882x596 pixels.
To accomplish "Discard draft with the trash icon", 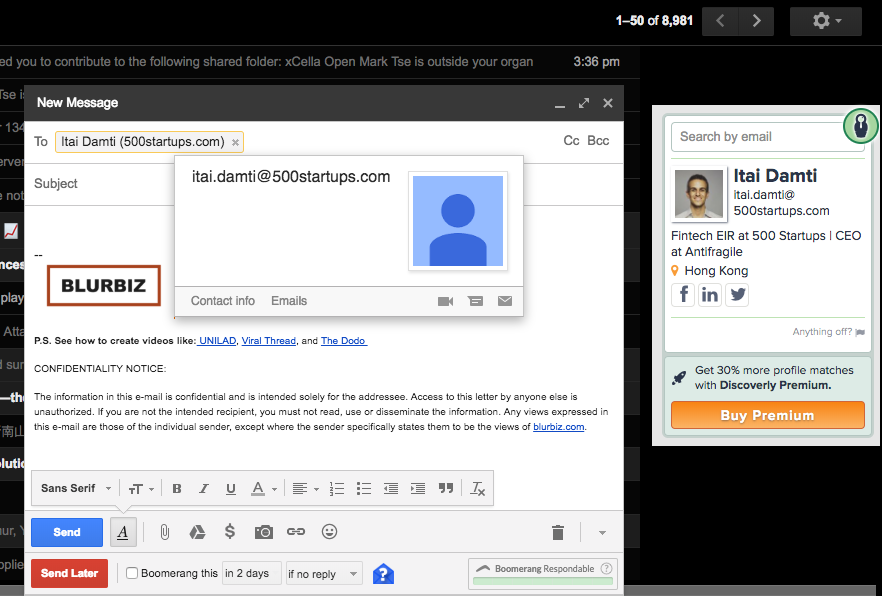I will tap(558, 532).
